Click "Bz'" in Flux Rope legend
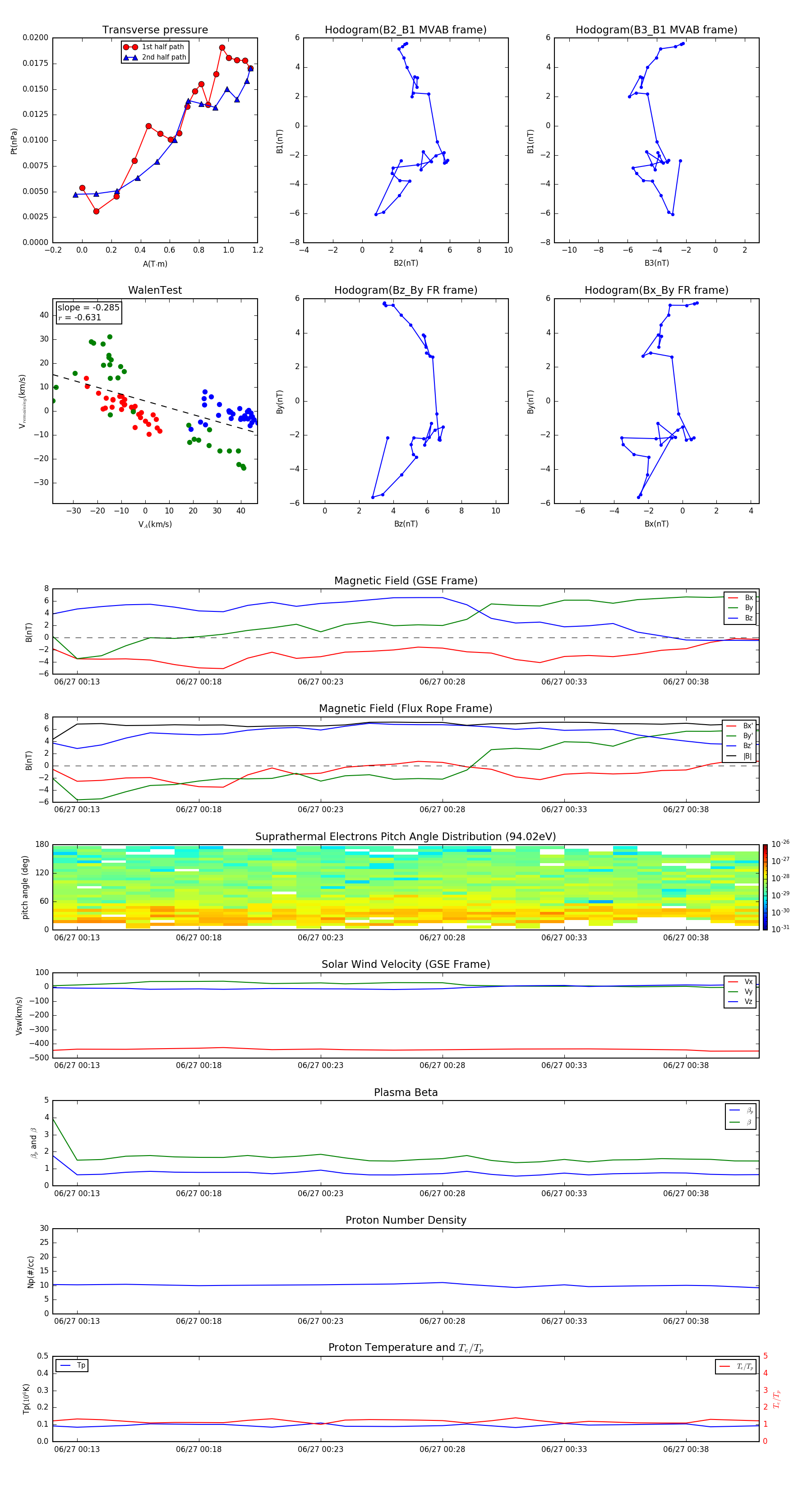The height and width of the screenshot is (1489, 812). [740, 746]
